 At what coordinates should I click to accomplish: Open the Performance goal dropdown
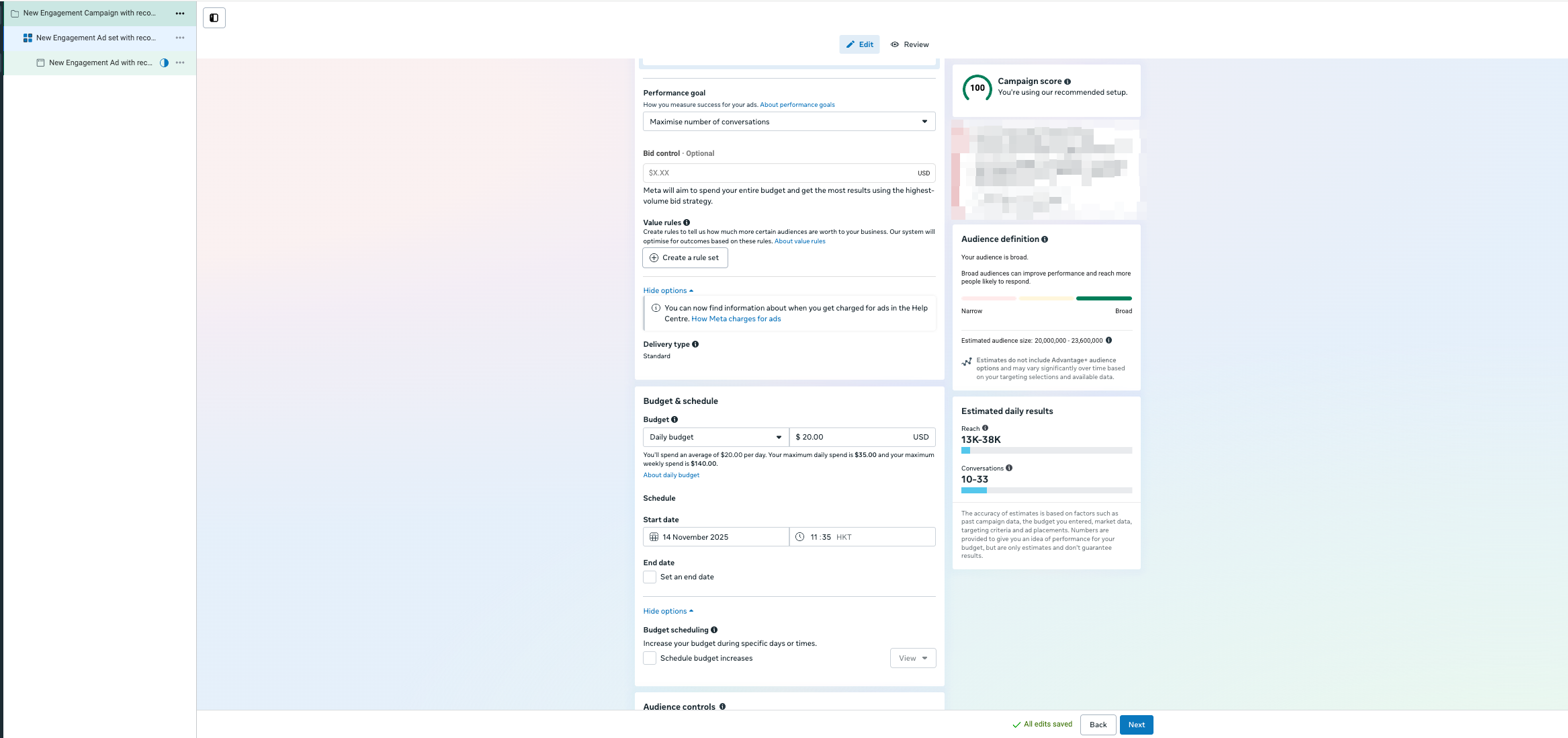(x=789, y=122)
